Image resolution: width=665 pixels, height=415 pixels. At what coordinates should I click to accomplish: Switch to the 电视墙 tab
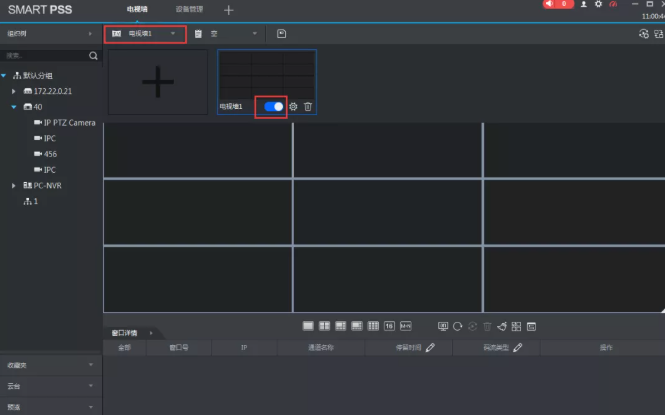139,9
